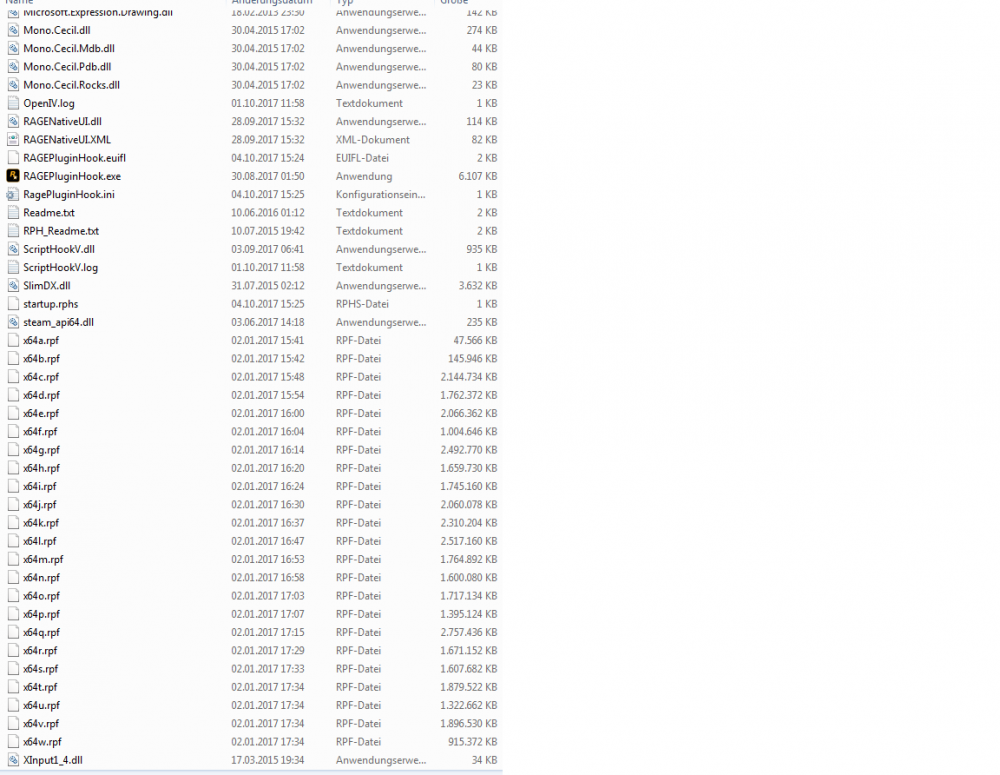Select the Mono.Cecil.Mdb.dll file icon
The height and width of the screenshot is (775, 1000).
13,48
